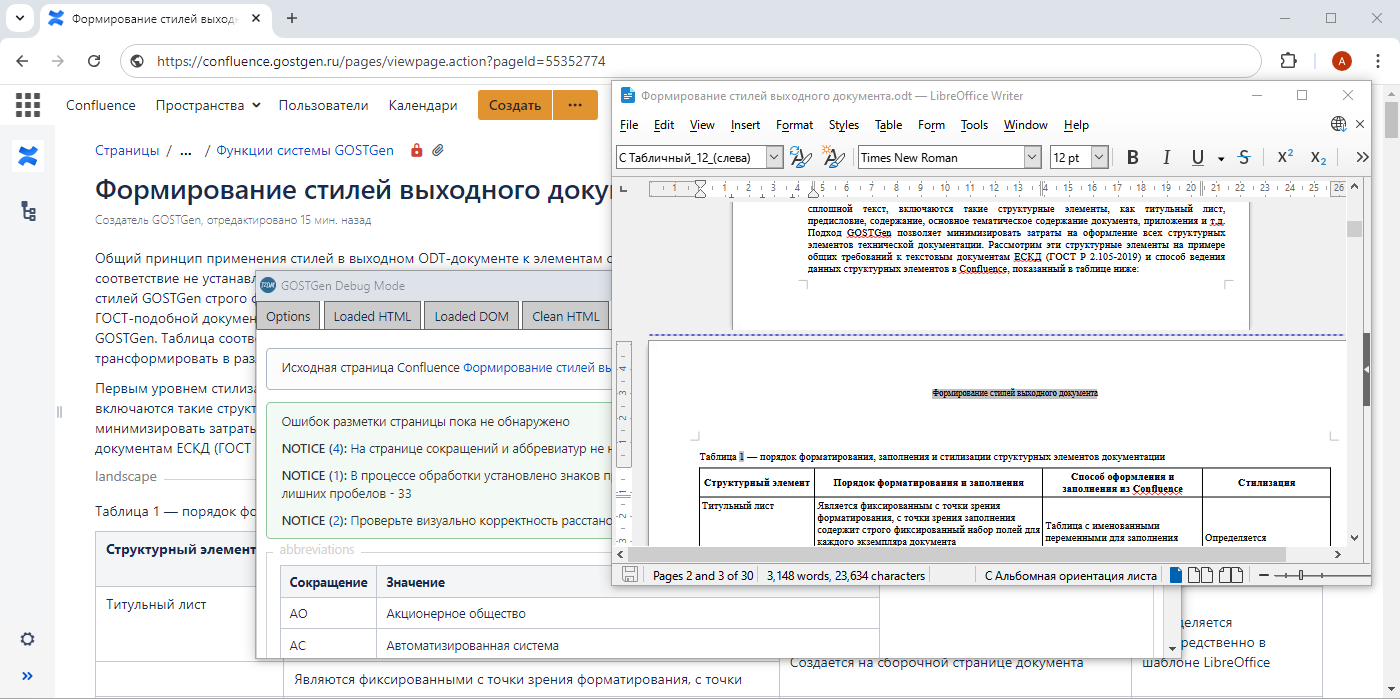The image size is (1400, 700).
Task: Apply subscript in Writer toolbar
Action: 1318,157
